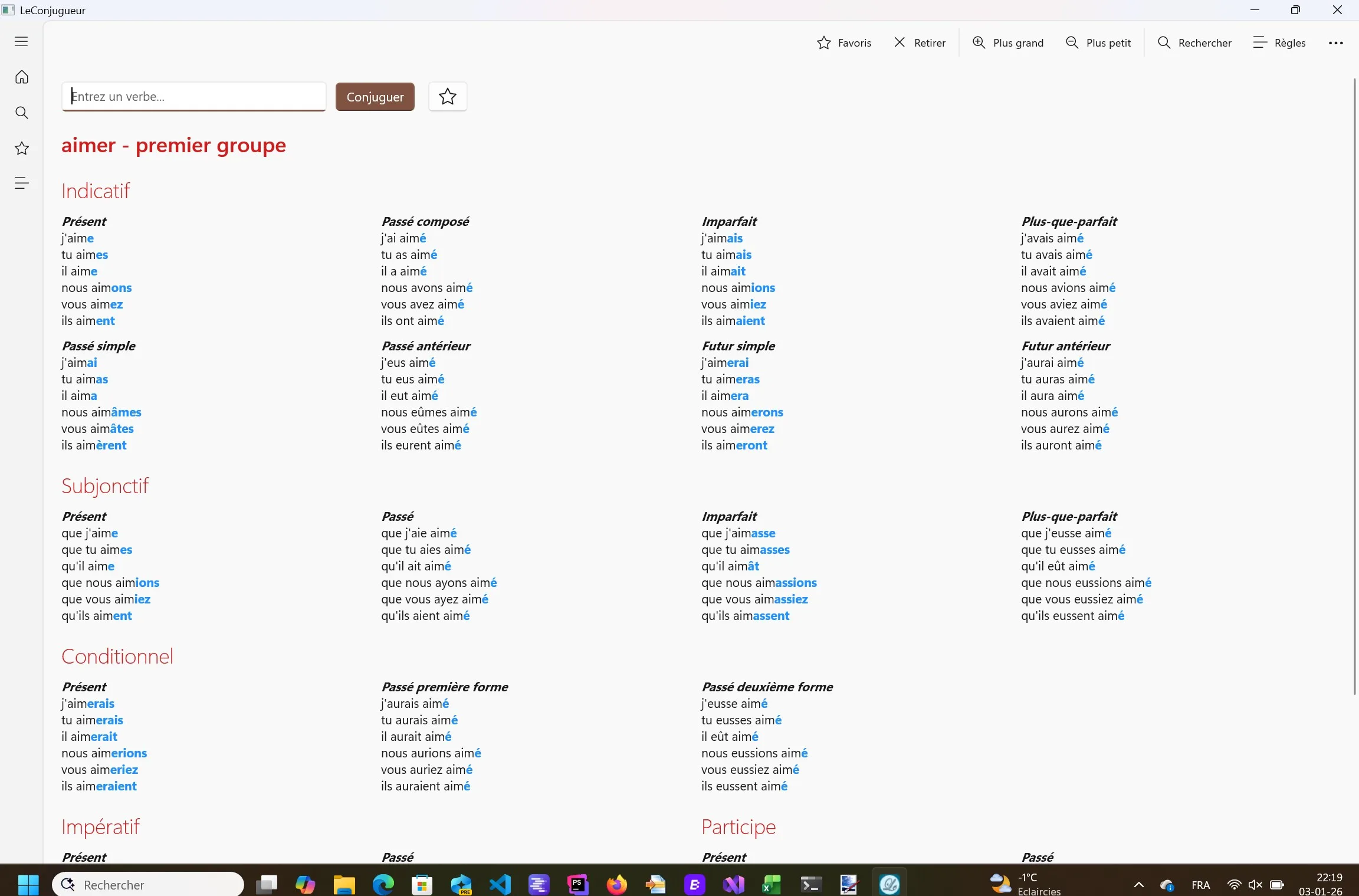The height and width of the screenshot is (896, 1359).
Task: Show hidden system tray icons chevron
Action: tap(1139, 884)
